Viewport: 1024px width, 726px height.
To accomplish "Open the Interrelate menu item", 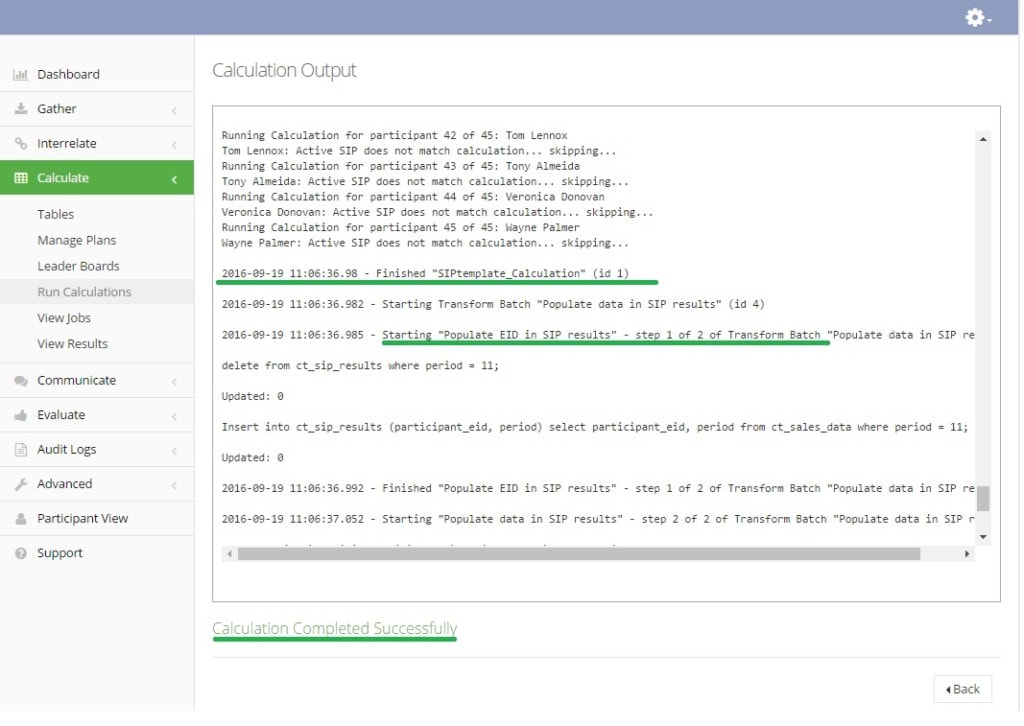I will click(97, 143).
